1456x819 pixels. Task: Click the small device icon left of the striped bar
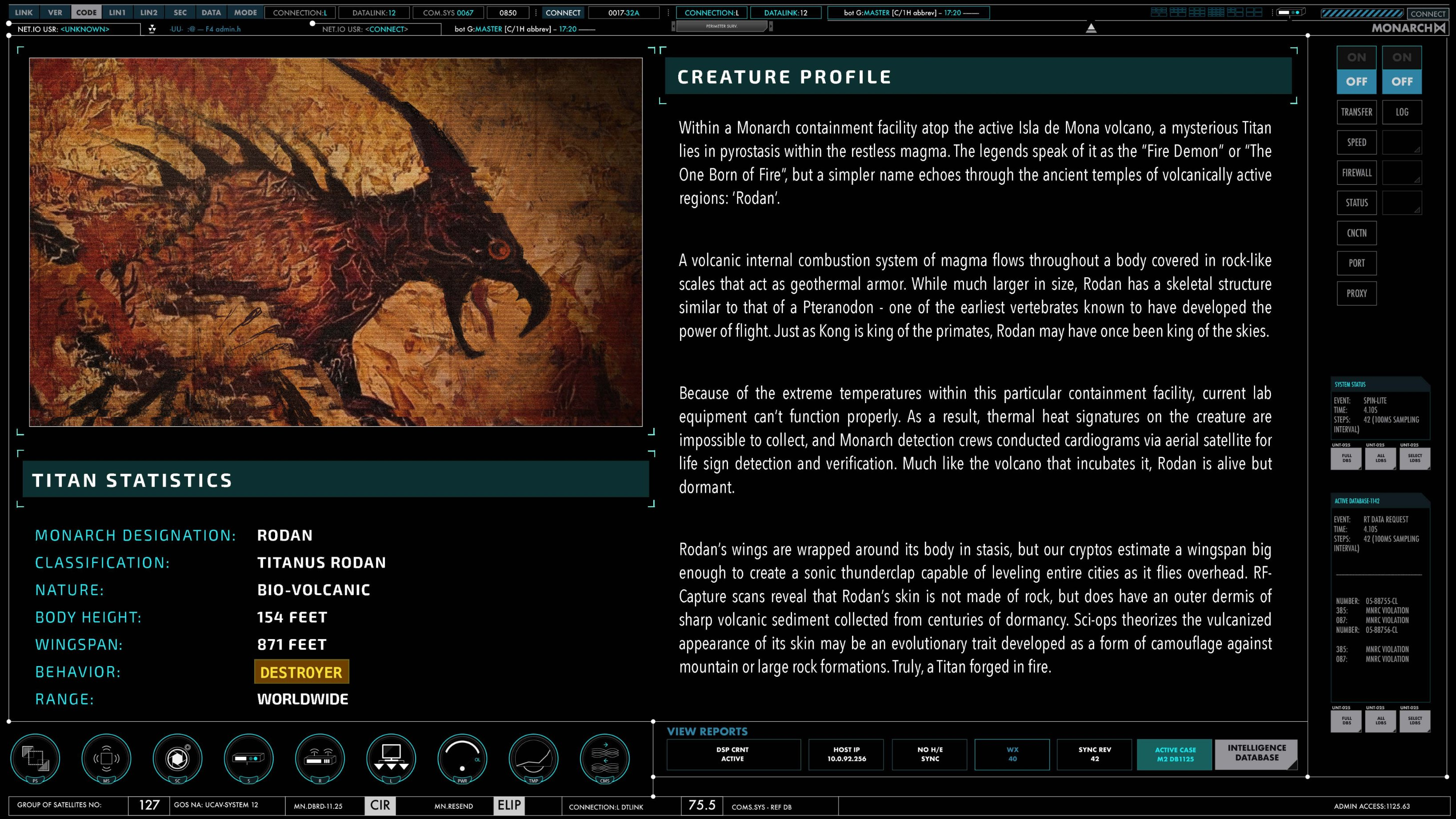1292,12
